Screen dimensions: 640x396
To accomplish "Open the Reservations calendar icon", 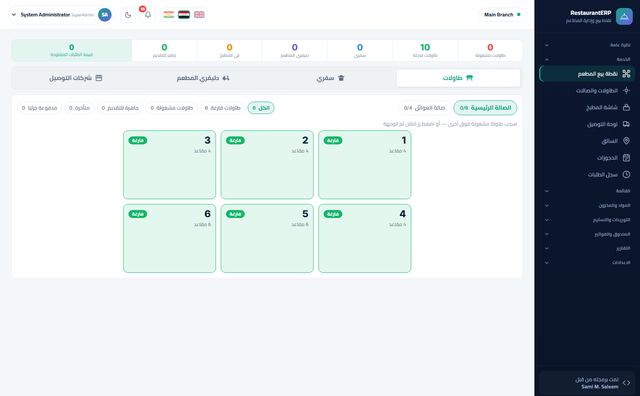I will [626, 158].
